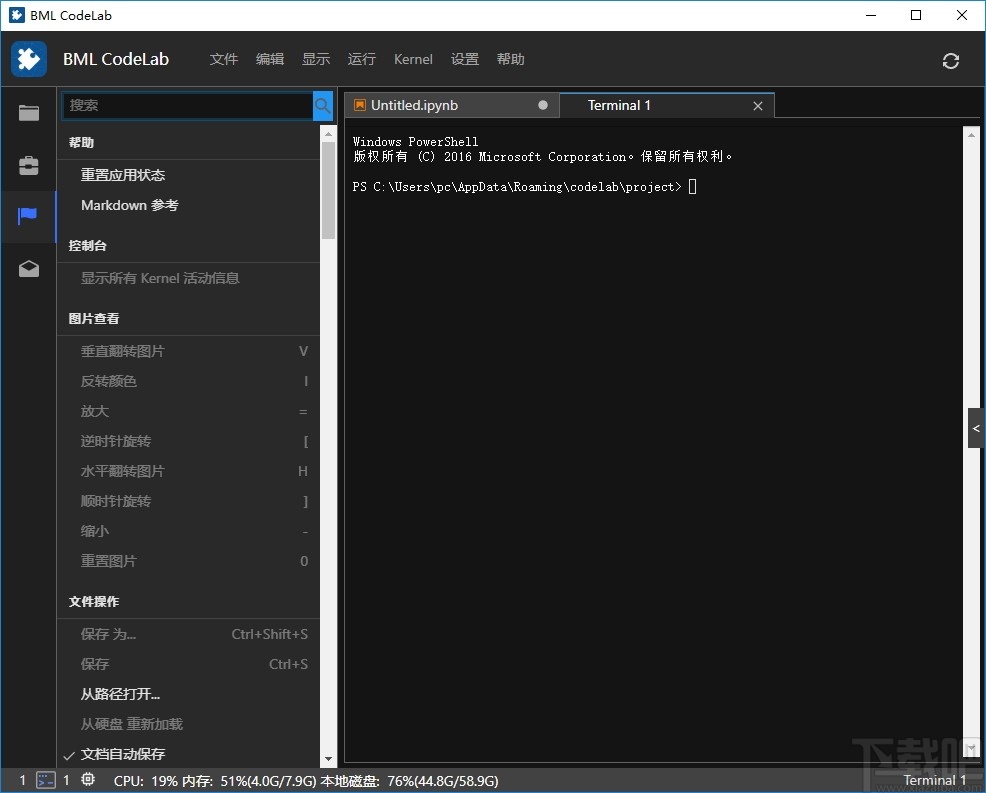The width and height of the screenshot is (986, 793).
Task: Select the running sessions sidebar panel
Action: tap(27, 165)
